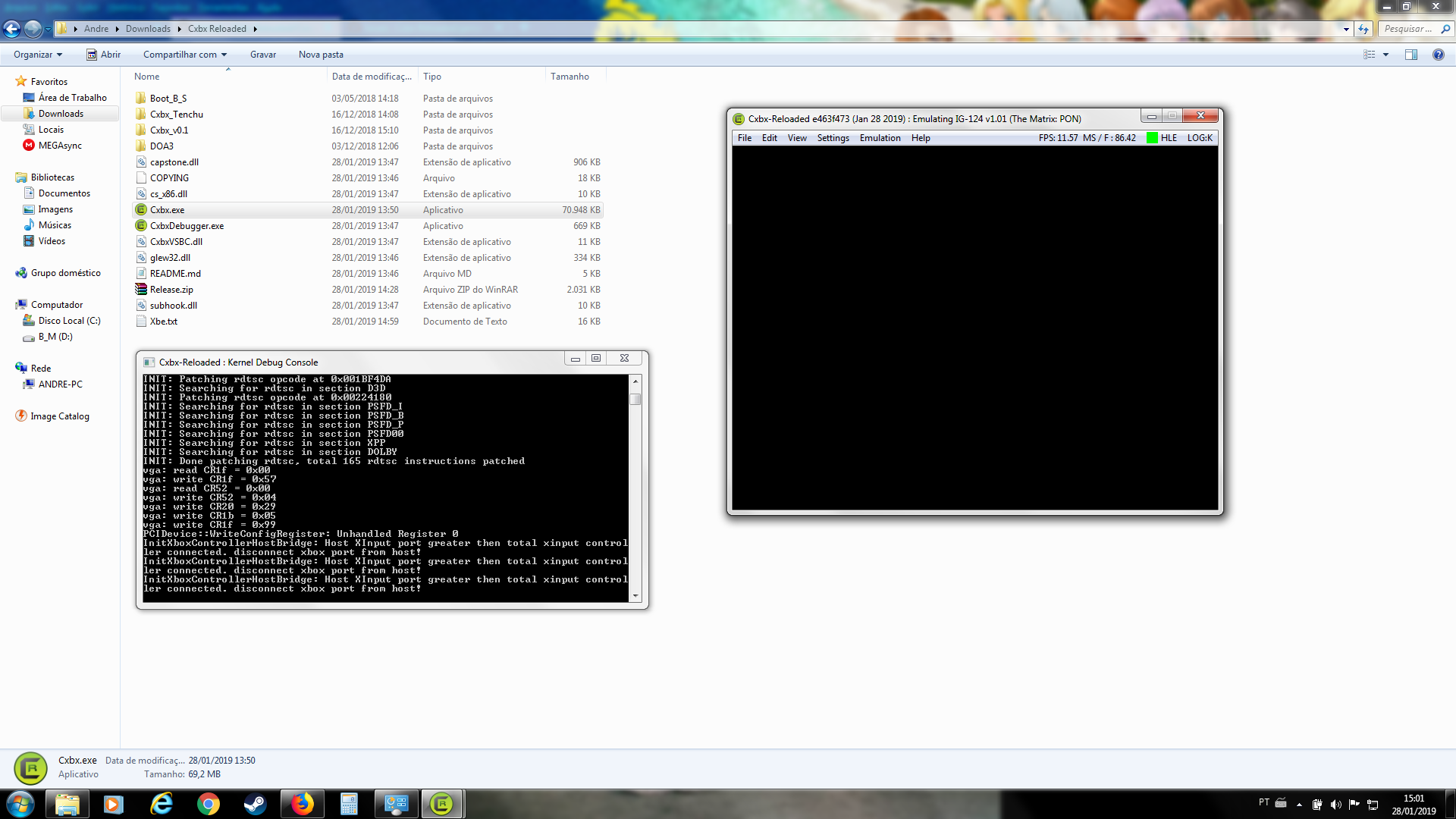The height and width of the screenshot is (819, 1456).
Task: Click the README.md file icon
Action: click(141, 274)
